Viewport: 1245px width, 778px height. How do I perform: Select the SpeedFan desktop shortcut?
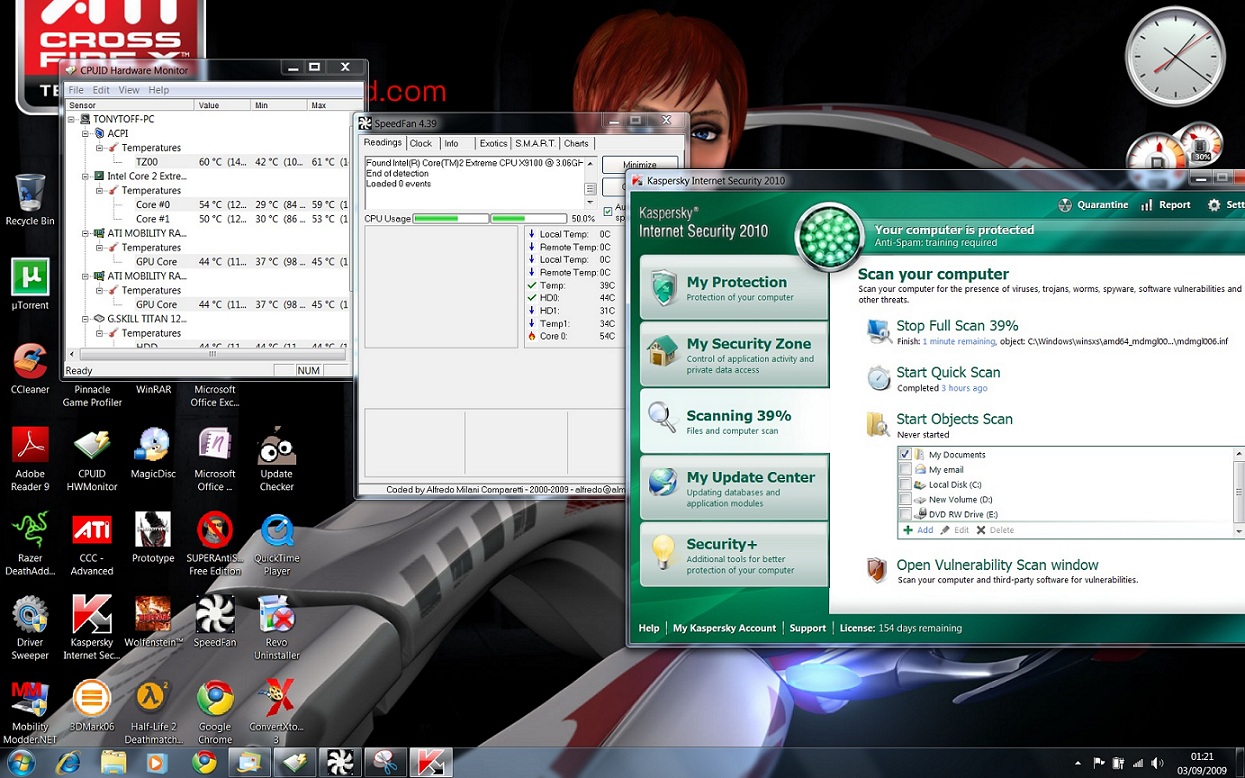click(x=215, y=622)
